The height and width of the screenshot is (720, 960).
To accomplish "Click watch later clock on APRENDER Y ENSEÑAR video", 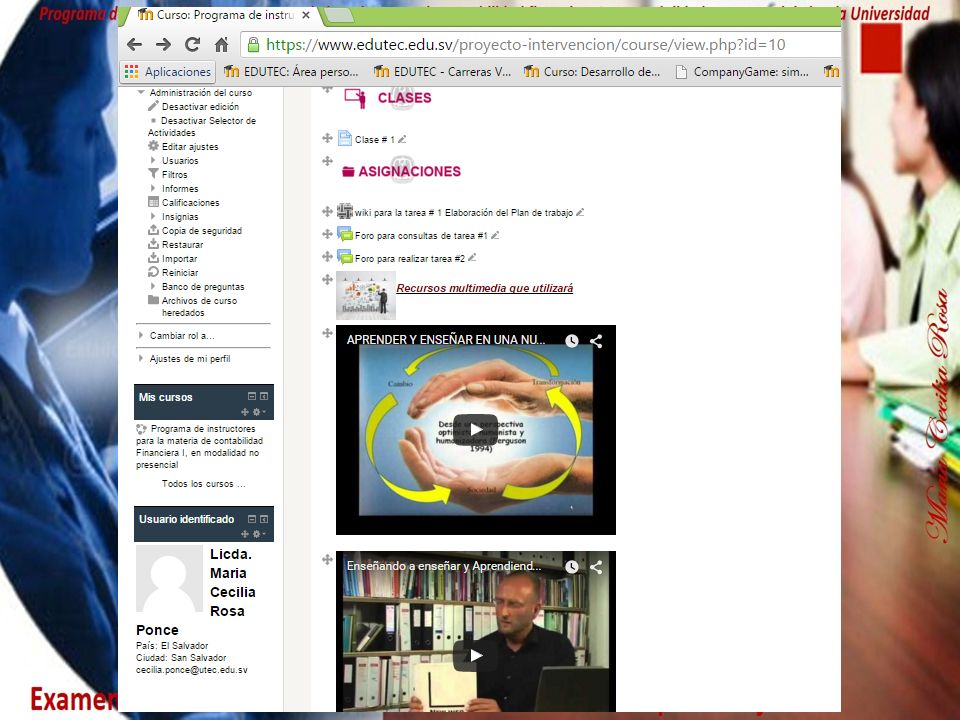I will (x=572, y=341).
